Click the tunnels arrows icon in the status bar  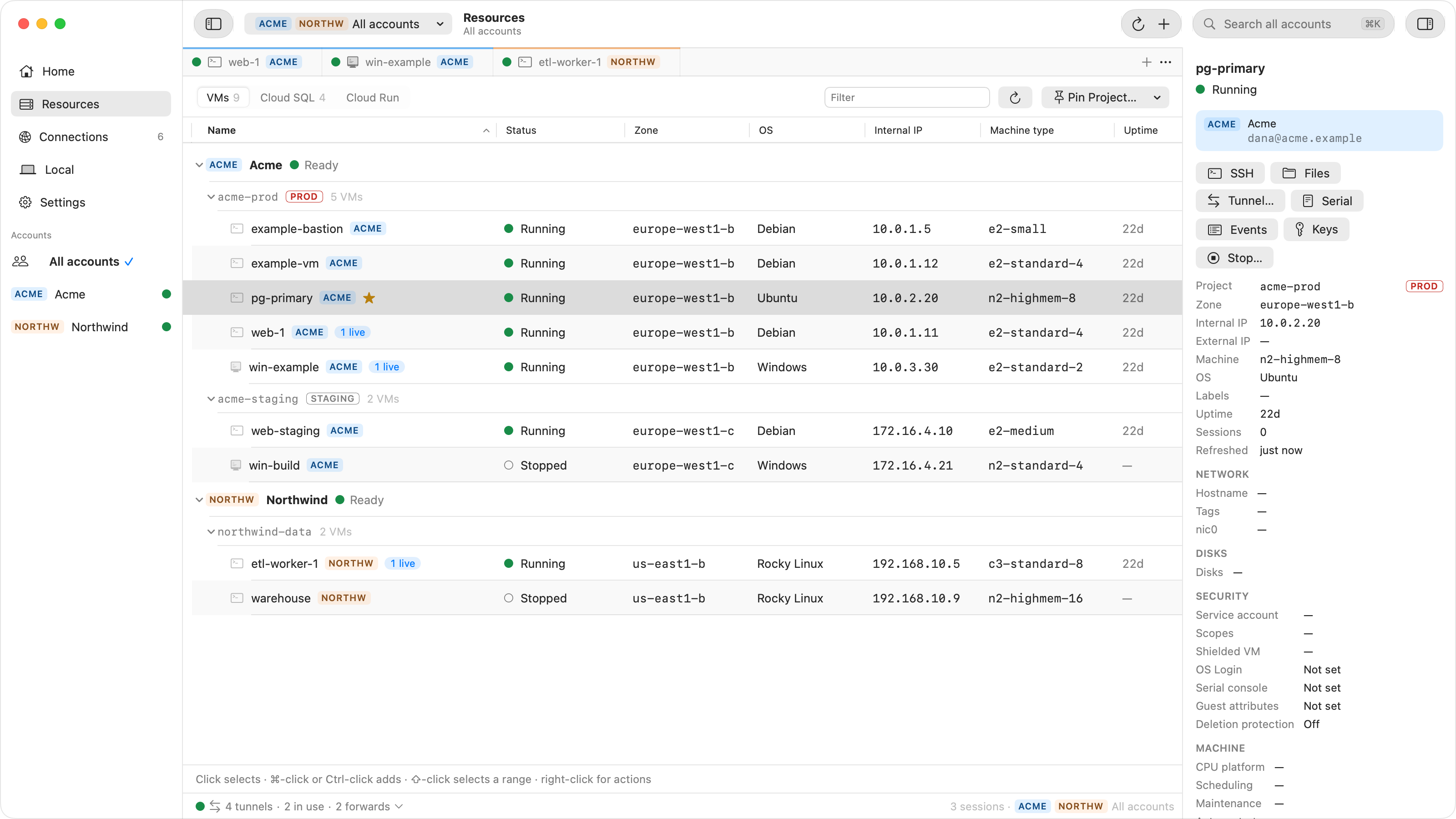(x=215, y=807)
